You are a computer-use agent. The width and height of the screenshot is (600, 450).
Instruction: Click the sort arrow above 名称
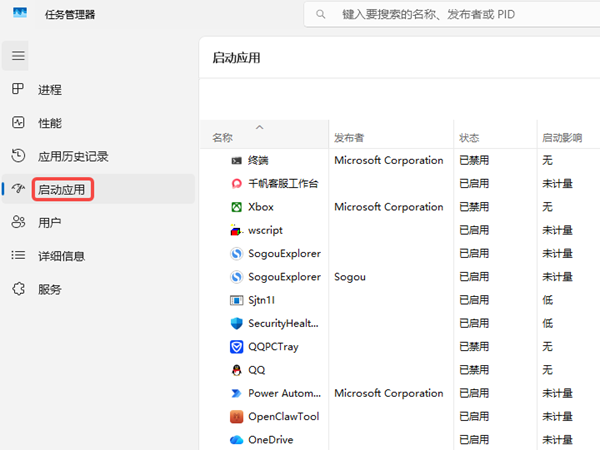(259, 127)
